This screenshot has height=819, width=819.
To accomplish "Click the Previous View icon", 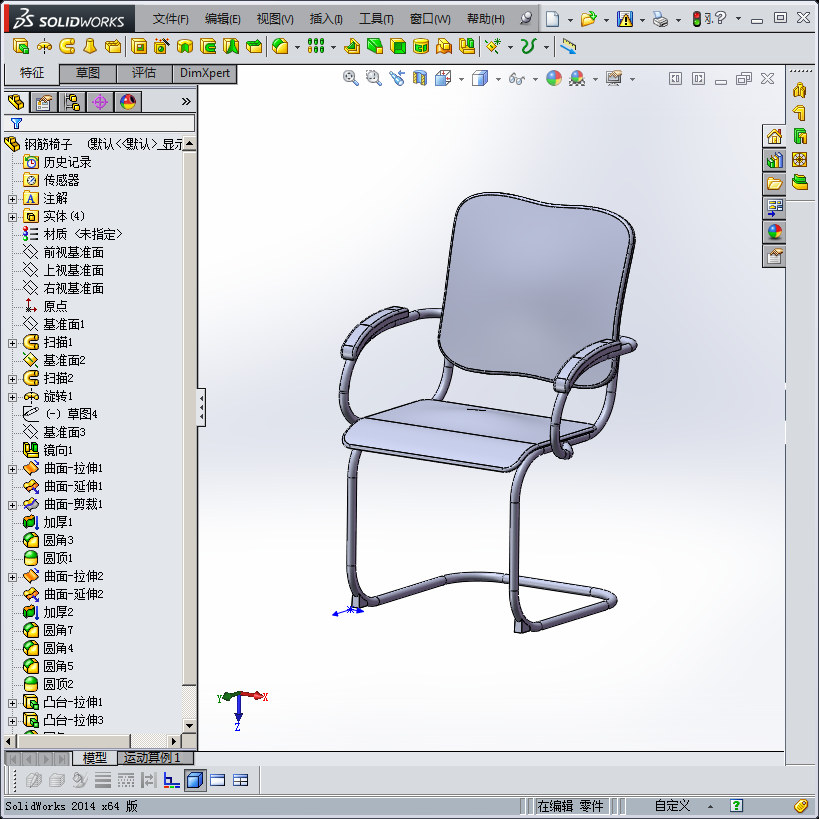I will [x=397, y=79].
